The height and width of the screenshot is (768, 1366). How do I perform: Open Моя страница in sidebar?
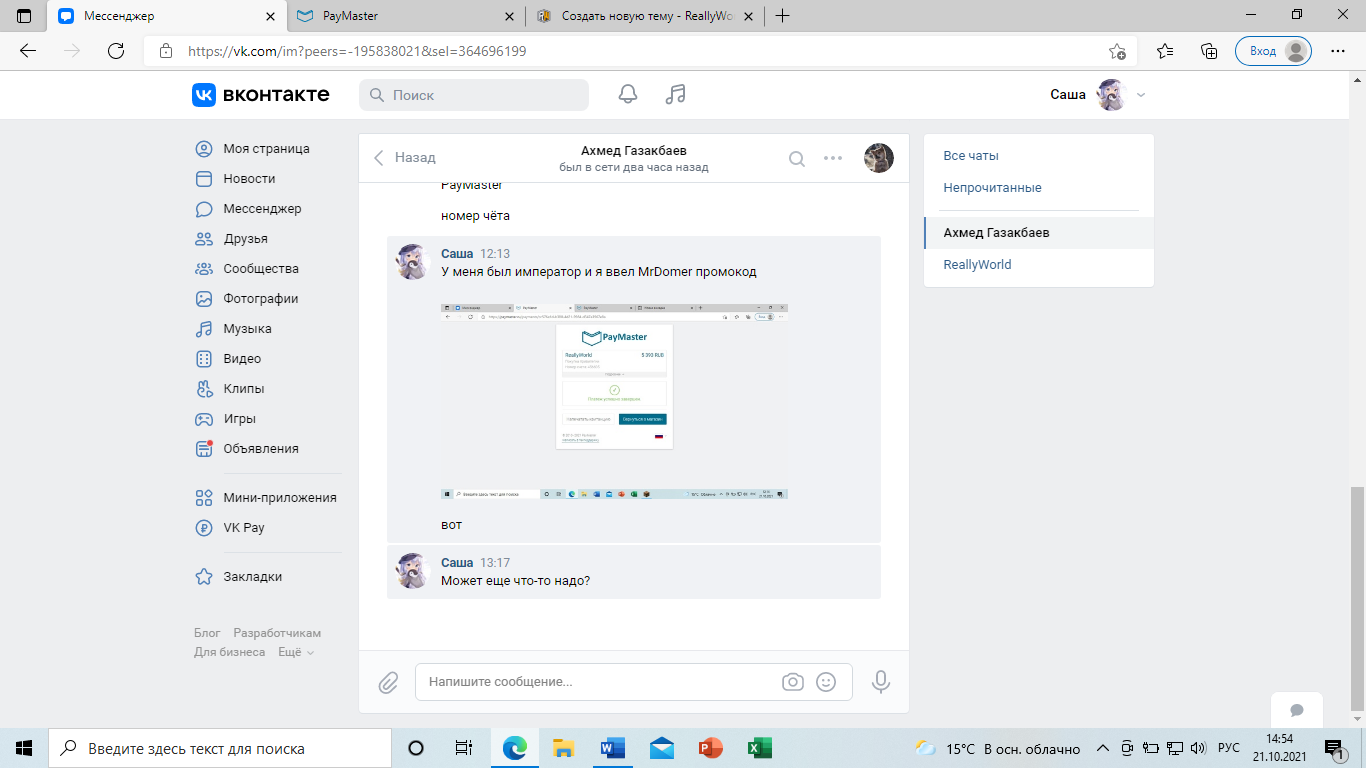pyautogui.click(x=267, y=149)
